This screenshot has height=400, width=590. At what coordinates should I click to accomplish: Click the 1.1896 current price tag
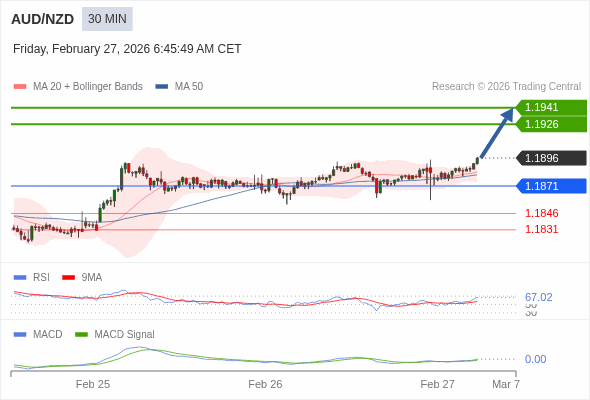pyautogui.click(x=551, y=158)
